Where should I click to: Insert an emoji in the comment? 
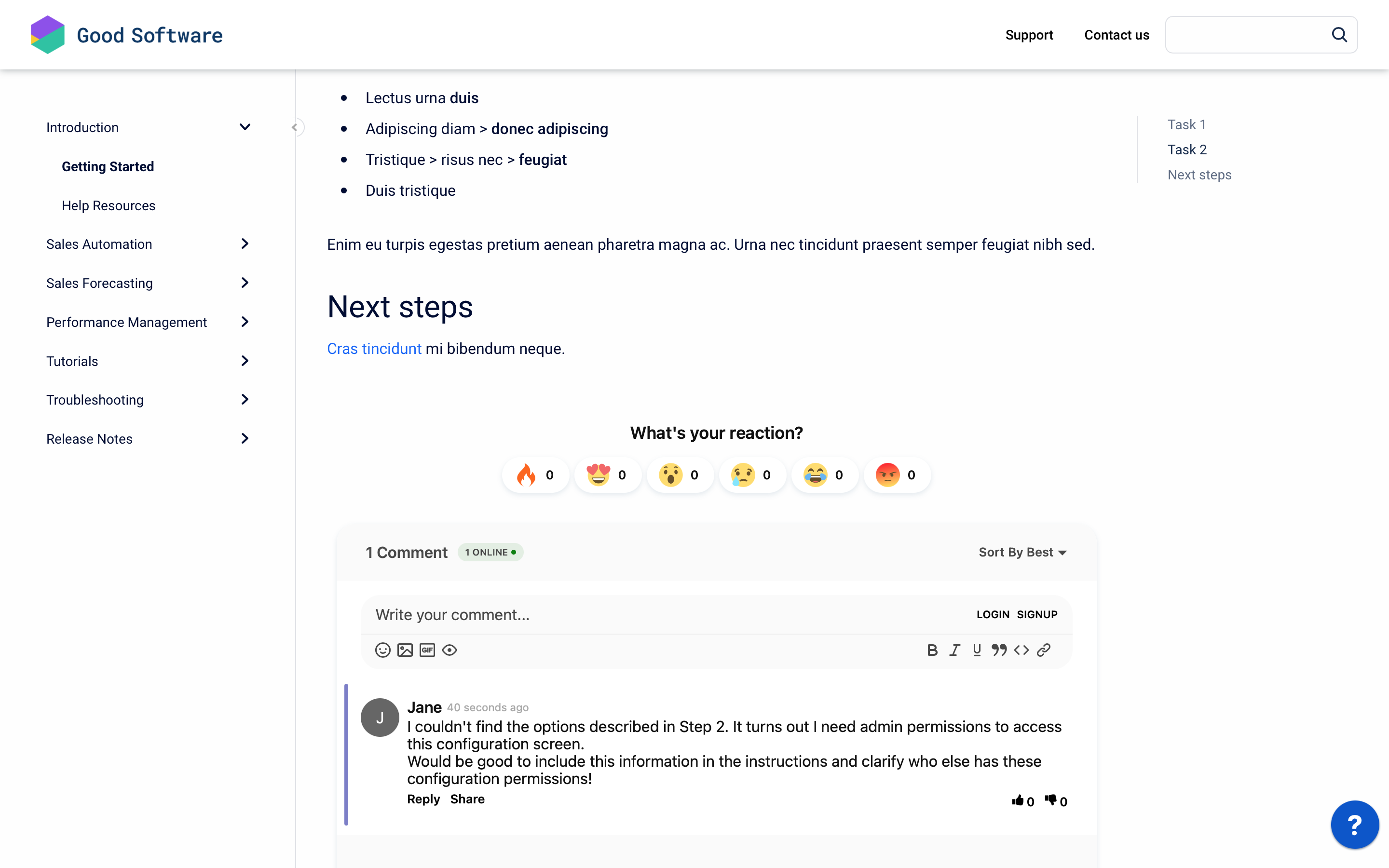click(x=383, y=650)
